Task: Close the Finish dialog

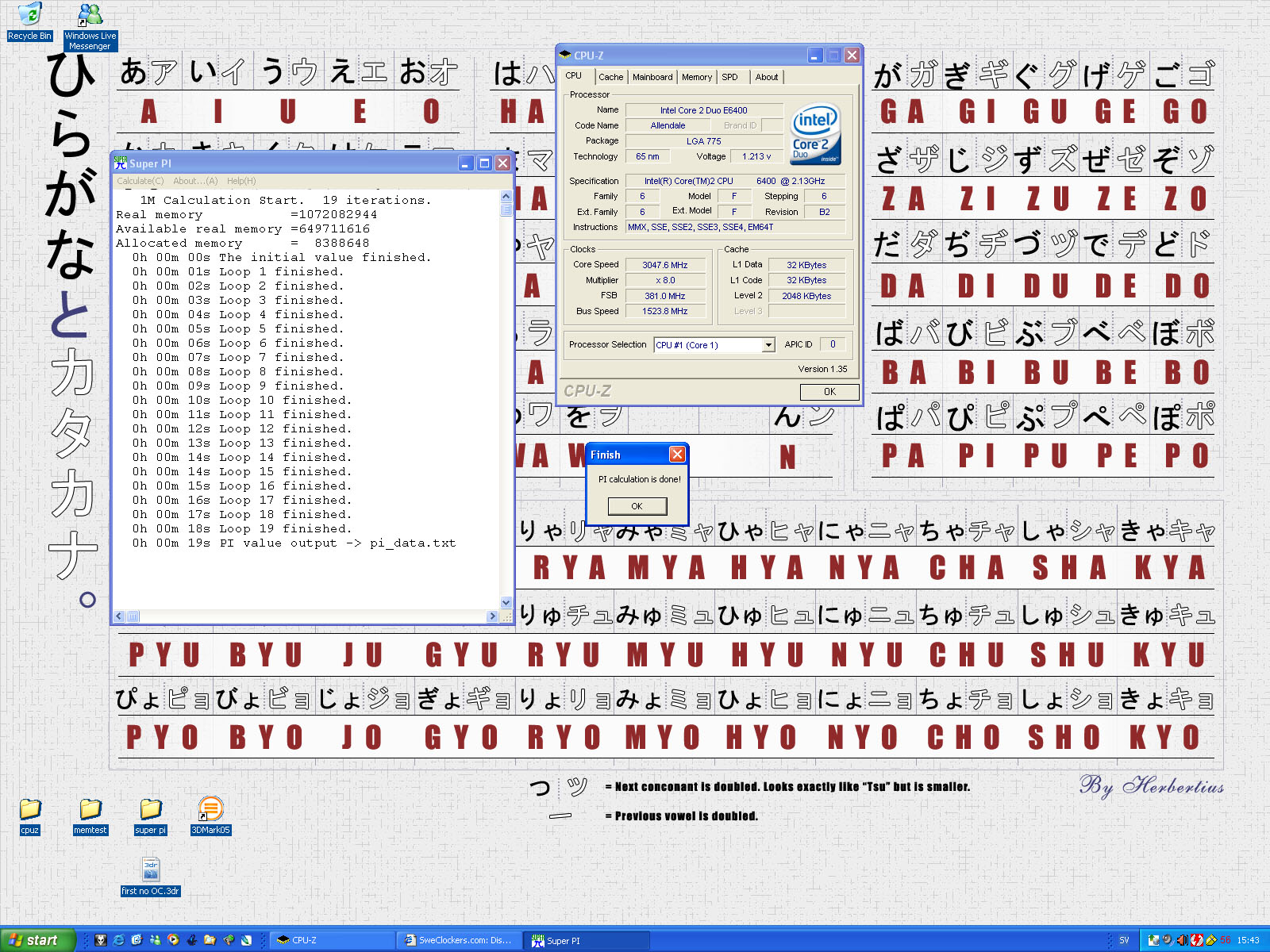Action: coord(677,454)
